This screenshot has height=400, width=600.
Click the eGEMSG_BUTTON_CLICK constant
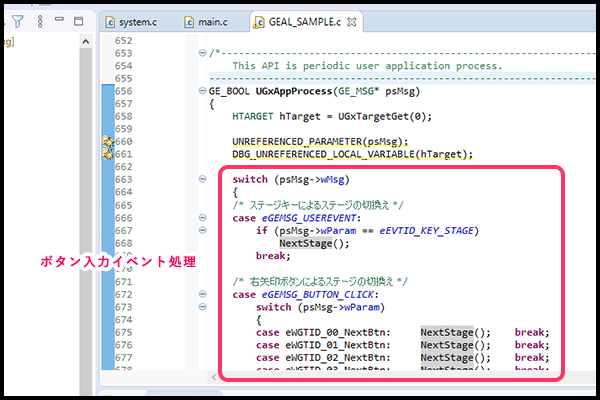[318, 295]
